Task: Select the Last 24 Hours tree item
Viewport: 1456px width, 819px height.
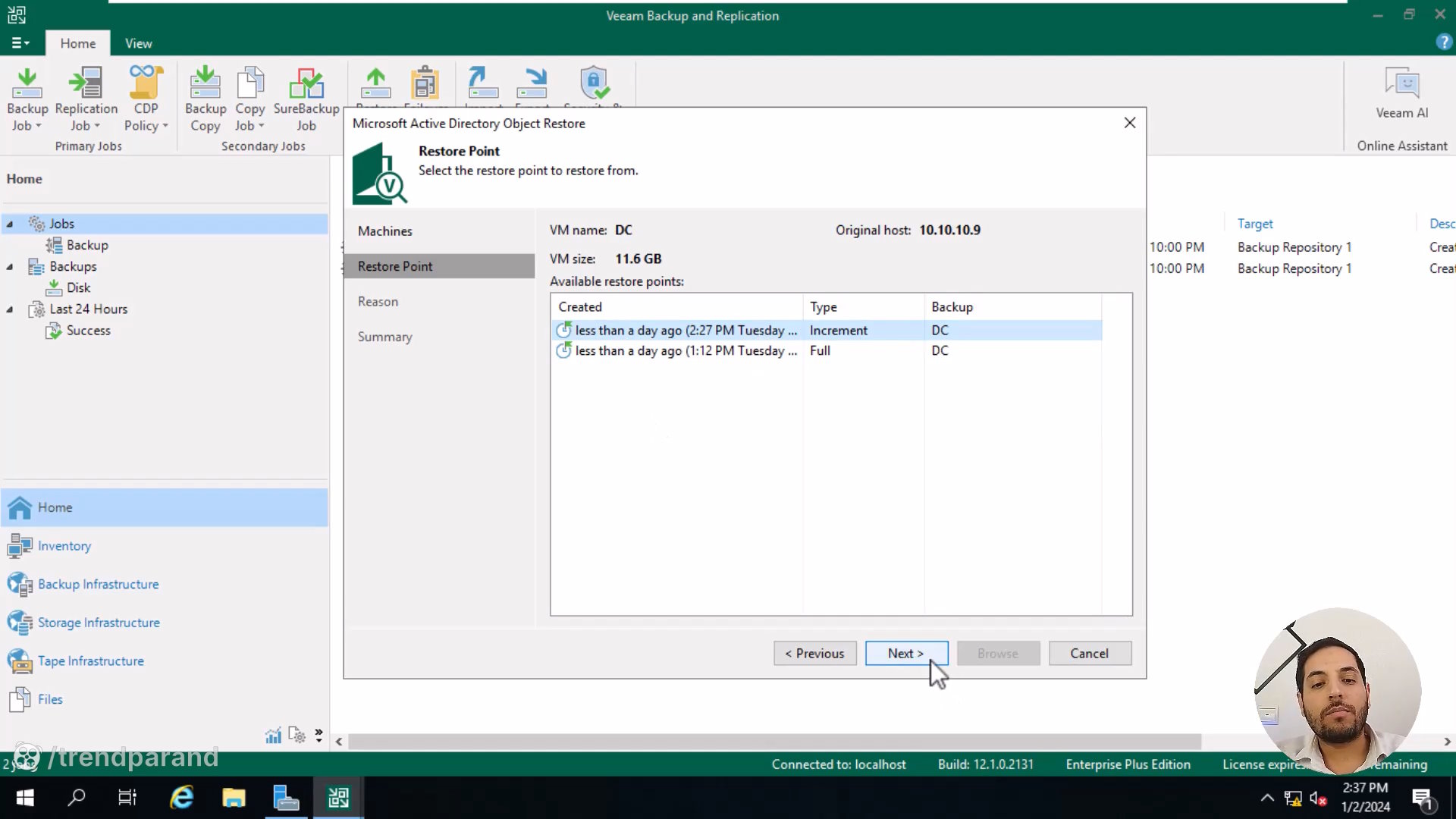Action: coord(78,309)
